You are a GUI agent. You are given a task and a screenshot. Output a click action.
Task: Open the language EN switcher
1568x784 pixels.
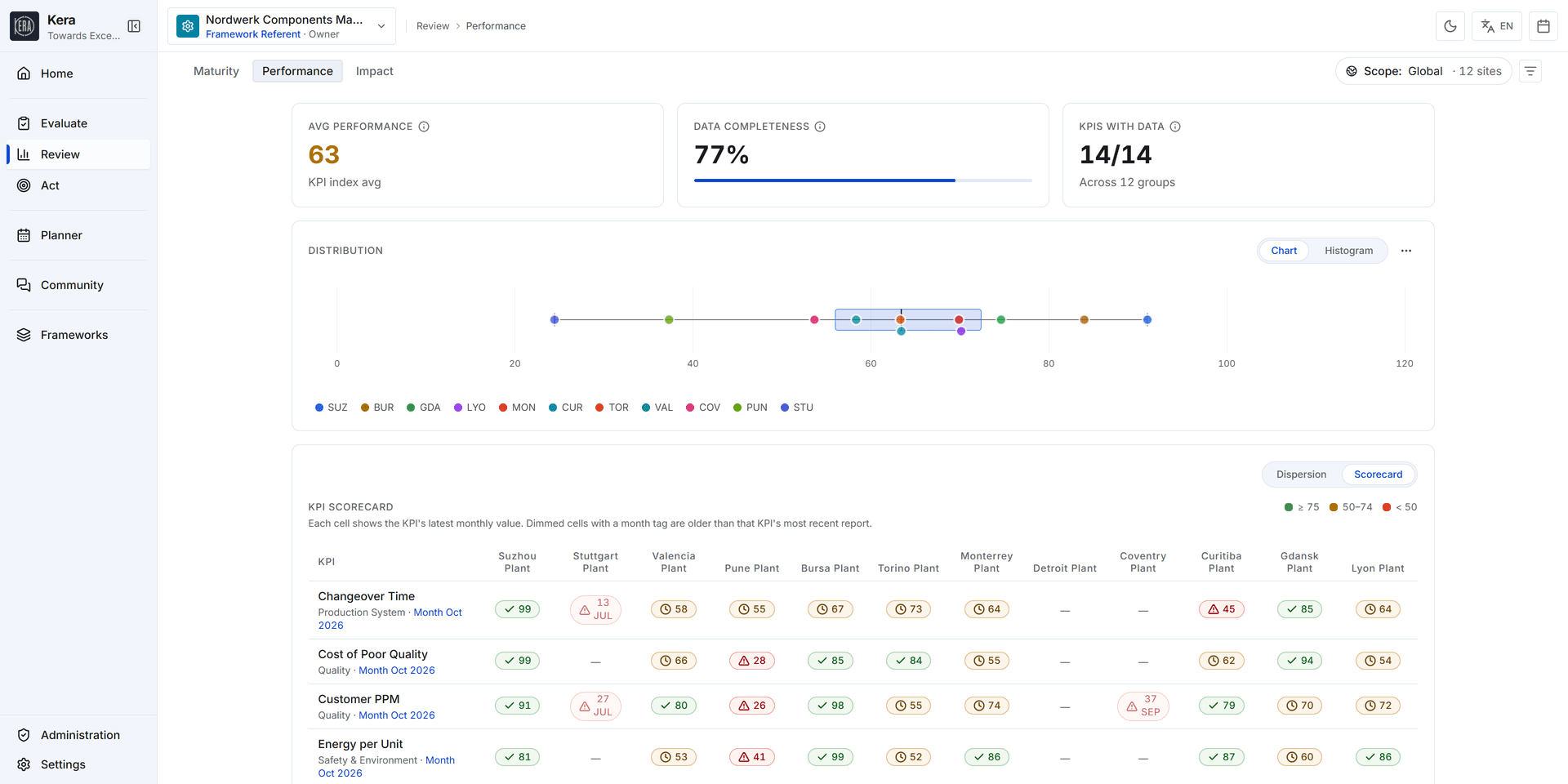(x=1497, y=26)
